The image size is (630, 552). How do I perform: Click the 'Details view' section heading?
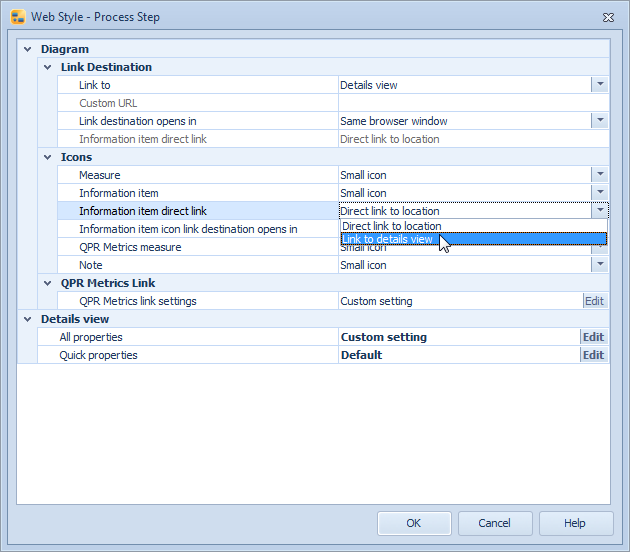point(75,319)
